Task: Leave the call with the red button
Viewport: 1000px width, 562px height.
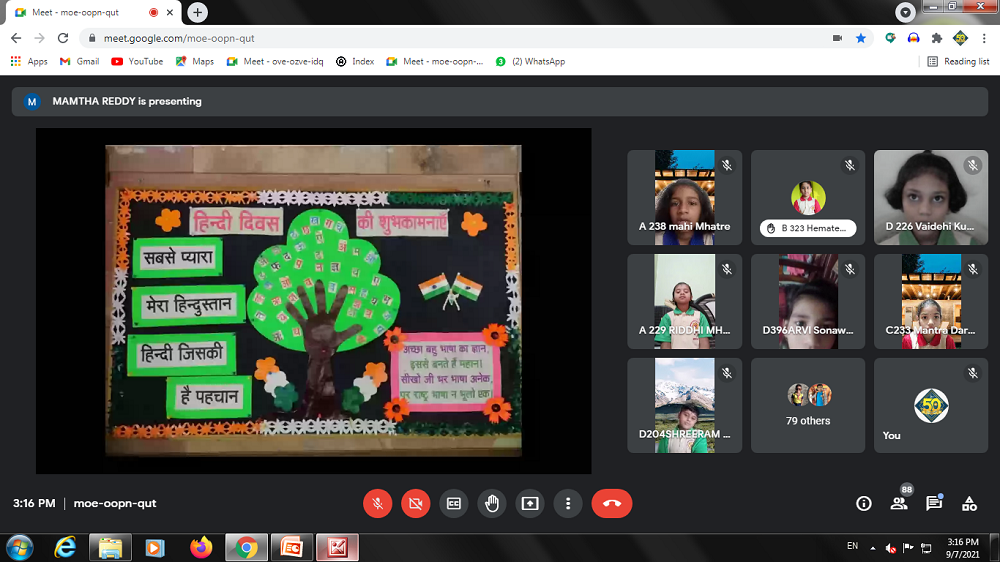Action: coord(611,504)
